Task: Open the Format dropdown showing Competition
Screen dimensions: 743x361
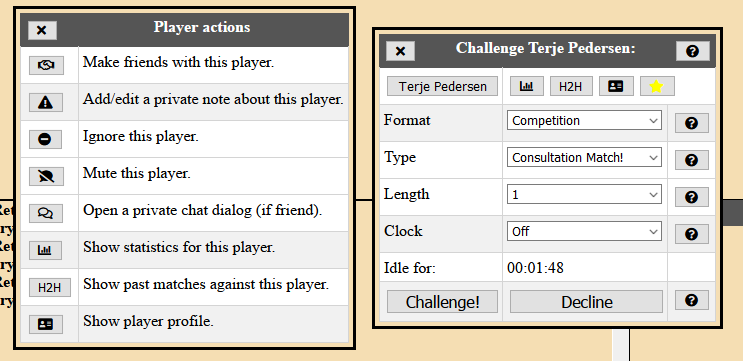Action: 584,120
